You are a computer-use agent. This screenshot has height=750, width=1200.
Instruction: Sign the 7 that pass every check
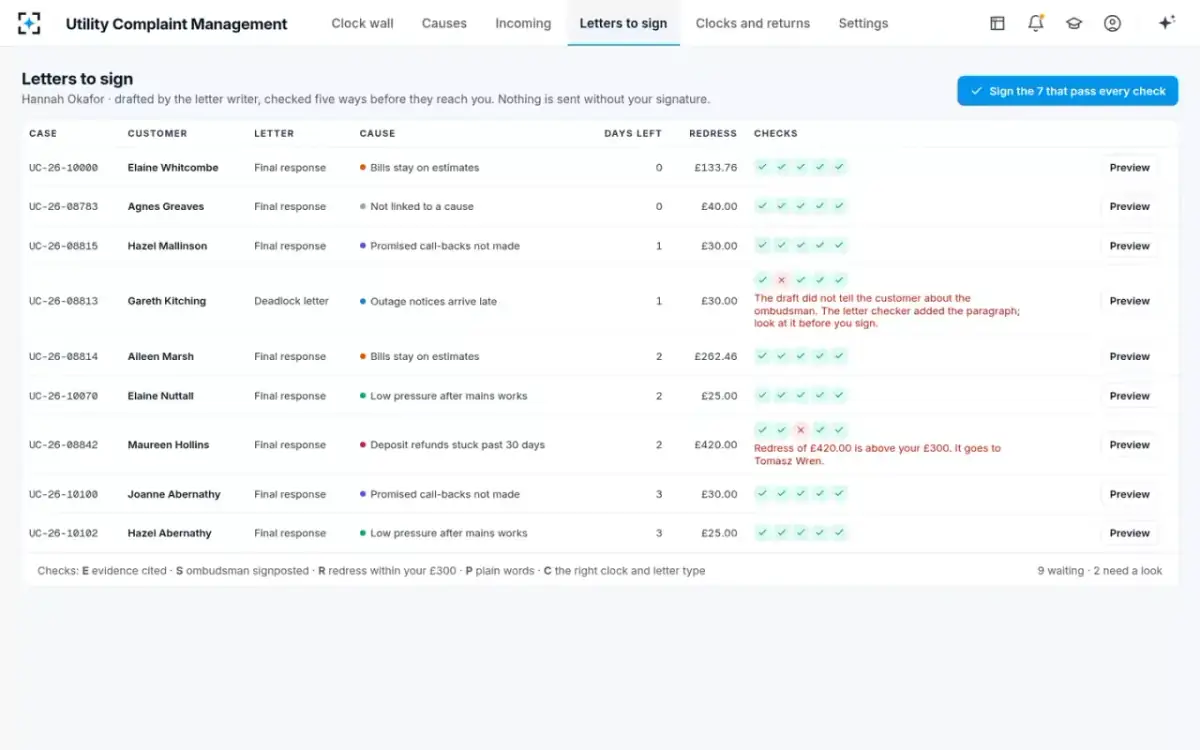pos(1067,91)
